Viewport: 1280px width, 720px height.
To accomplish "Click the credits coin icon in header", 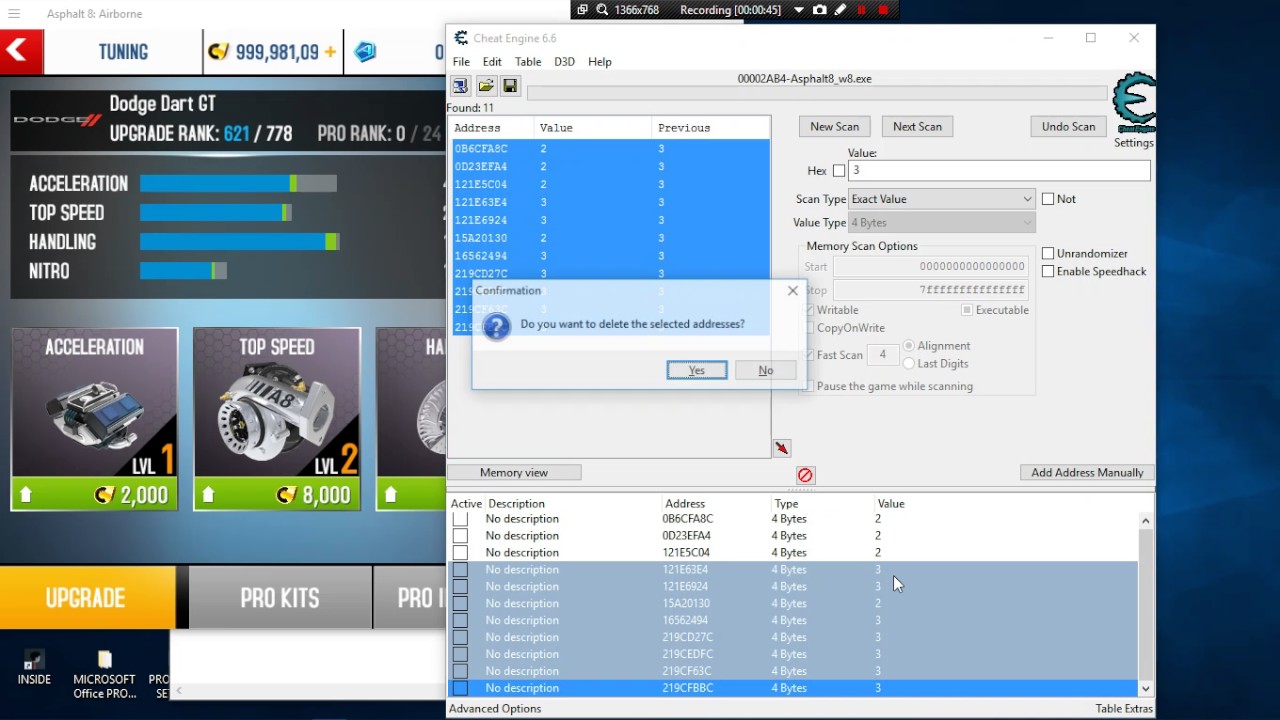I will tap(219, 52).
